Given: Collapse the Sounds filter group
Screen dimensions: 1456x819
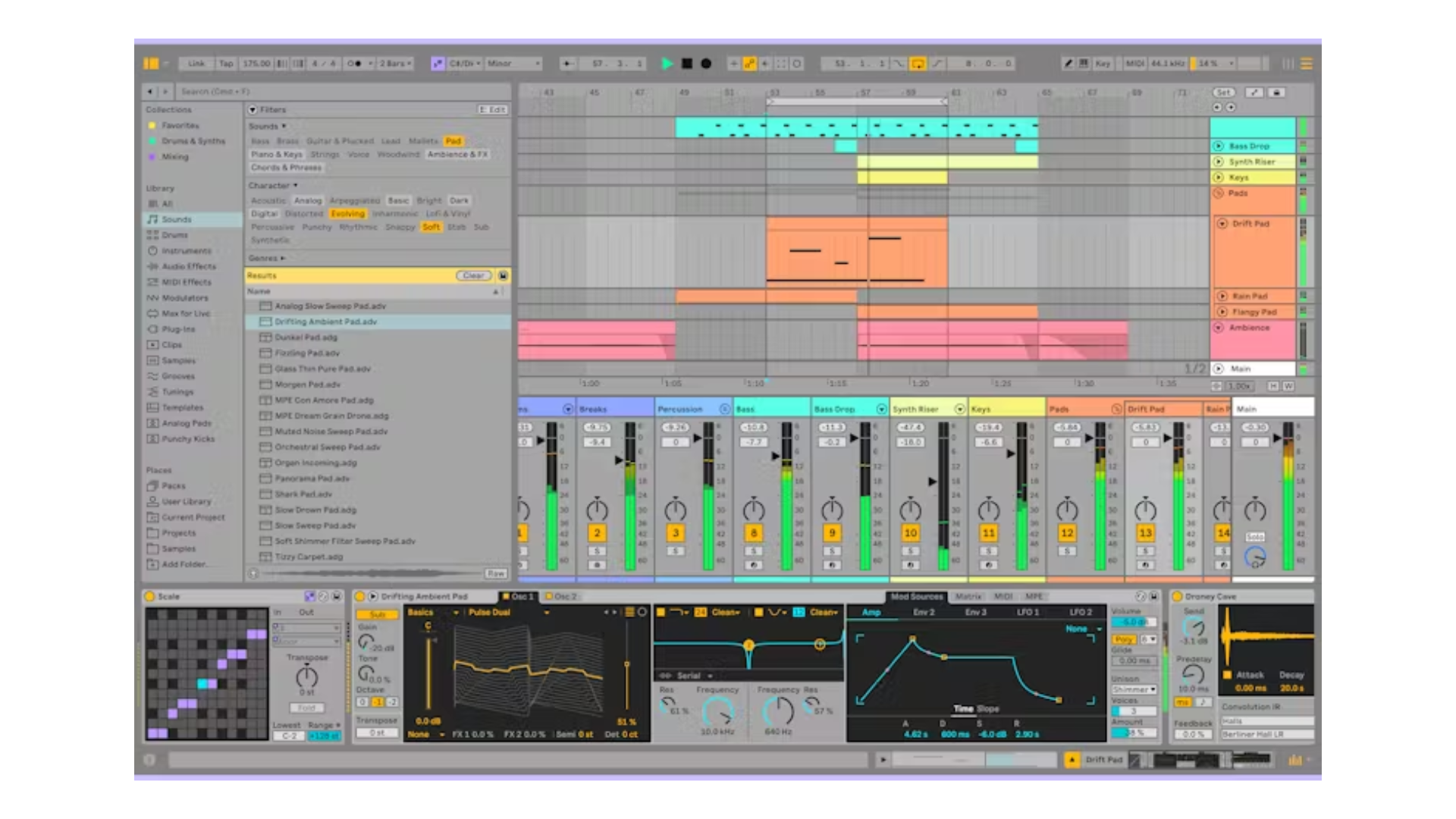Looking at the screenshot, I should click(x=267, y=127).
